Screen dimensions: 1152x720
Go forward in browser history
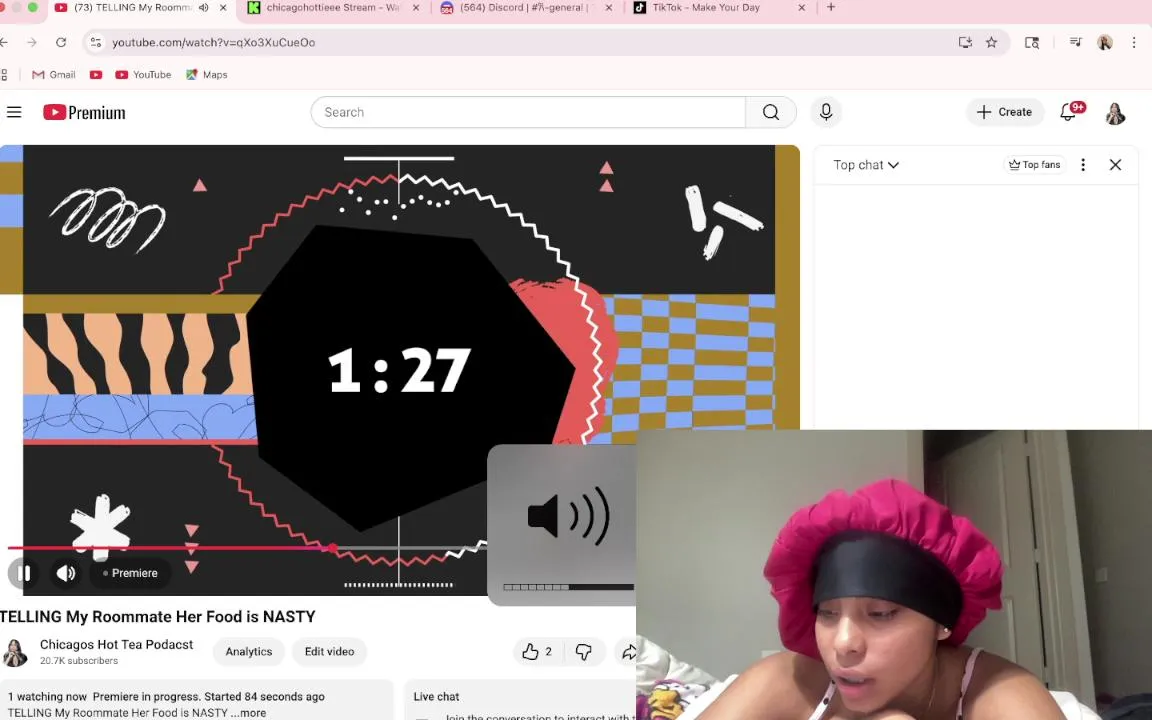tap(32, 43)
